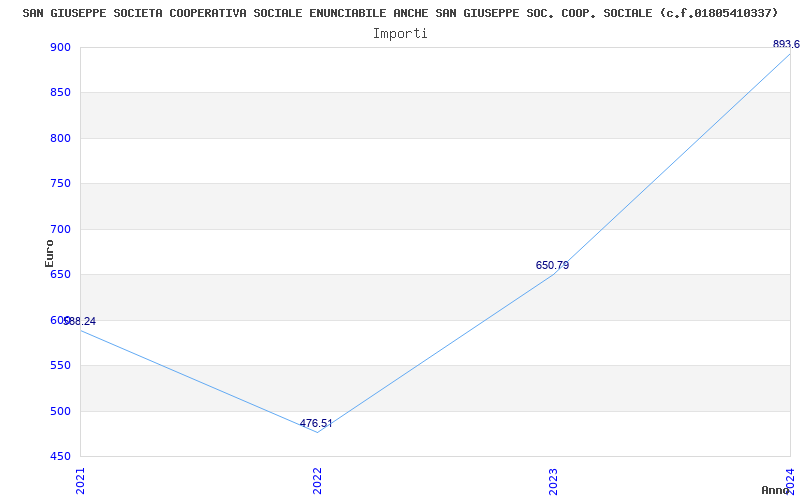Image resolution: width=800 pixels, height=500 pixels.
Task: Click the SAN GIUSEPPE SOCIETA COOPERATIVA heading
Action: pyautogui.click(x=401, y=13)
